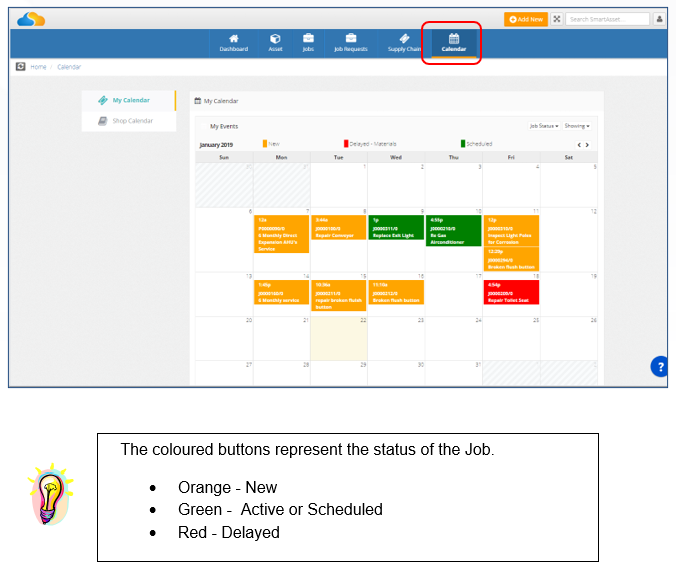Go to the next month arrow
The height and width of the screenshot is (565, 676).
(587, 145)
